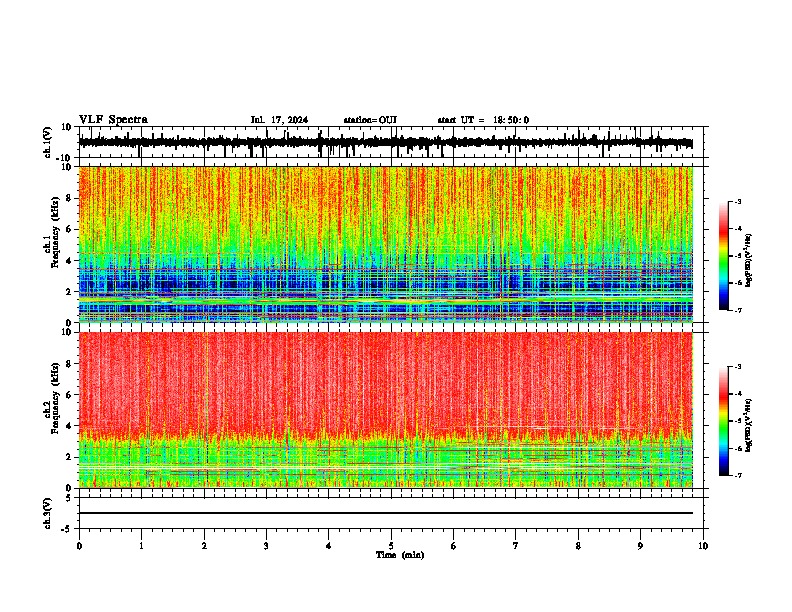Click the ch.1 spectrogram plot

tap(386, 244)
